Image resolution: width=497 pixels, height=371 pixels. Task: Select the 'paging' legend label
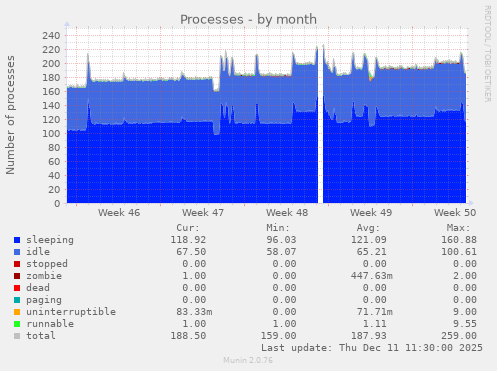pos(44,300)
